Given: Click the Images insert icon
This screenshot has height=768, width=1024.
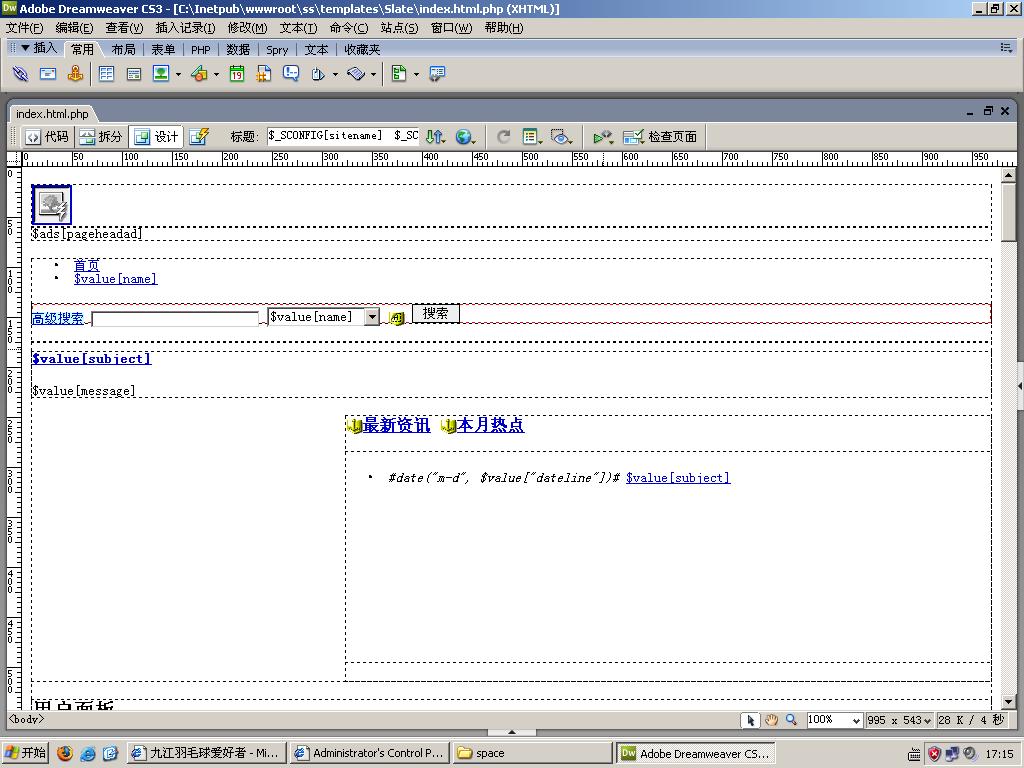Looking at the screenshot, I should (x=161, y=74).
